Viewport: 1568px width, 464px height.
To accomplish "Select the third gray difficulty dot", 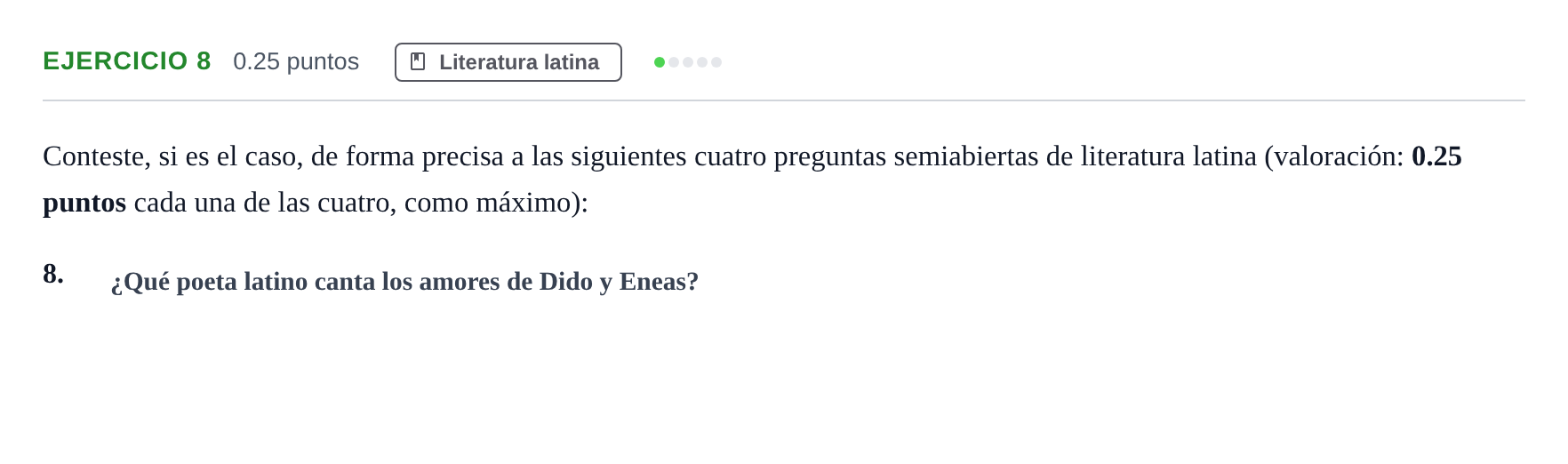I will (688, 62).
